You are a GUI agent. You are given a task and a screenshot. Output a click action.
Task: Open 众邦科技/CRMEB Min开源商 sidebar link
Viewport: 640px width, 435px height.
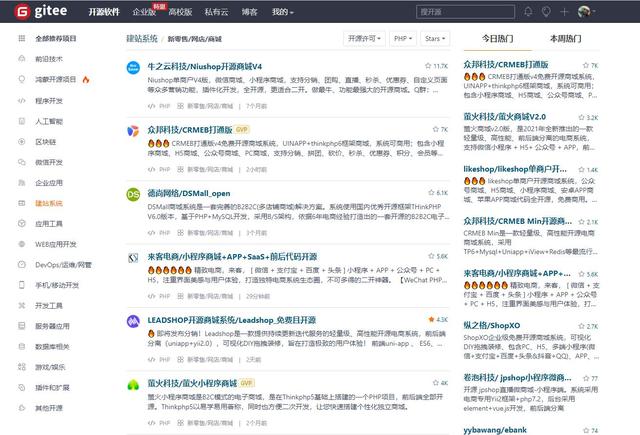[517, 221]
